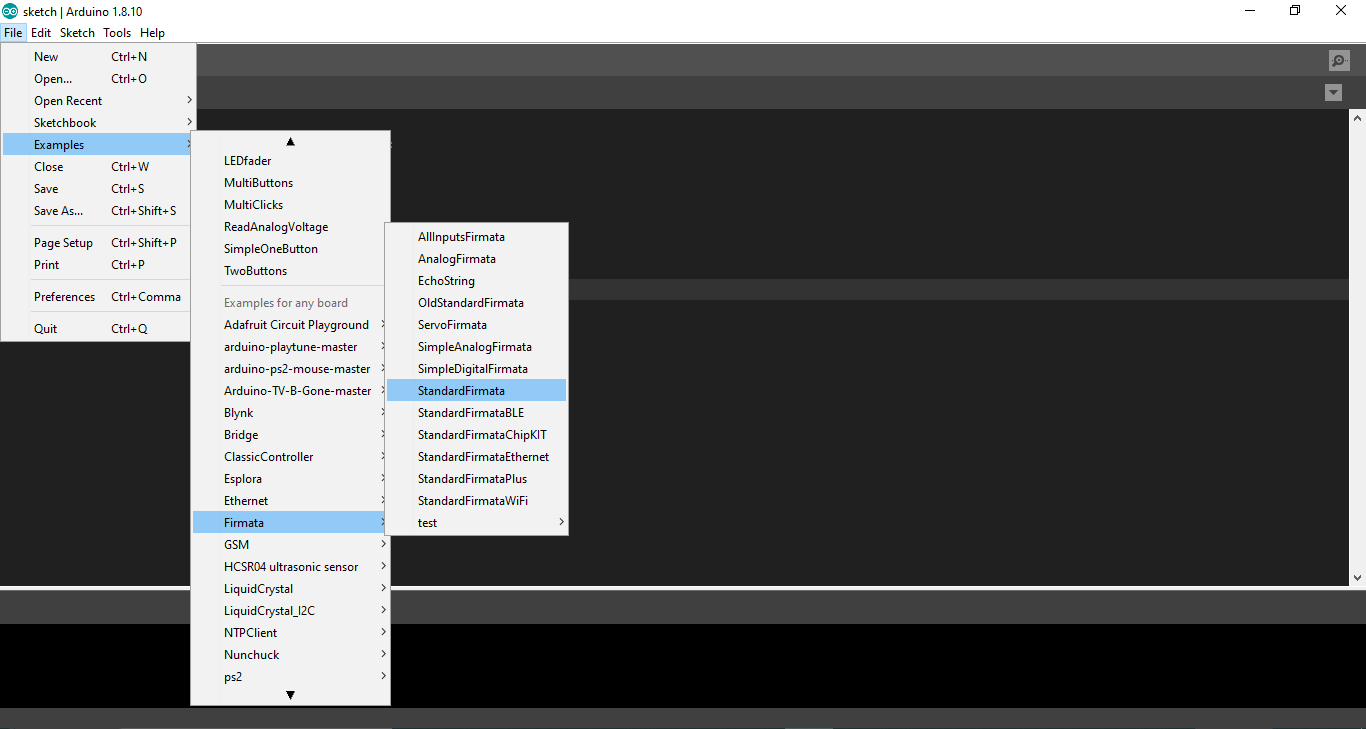
Task: Open the StandardFirmataEthernet sketch
Action: [476, 457]
